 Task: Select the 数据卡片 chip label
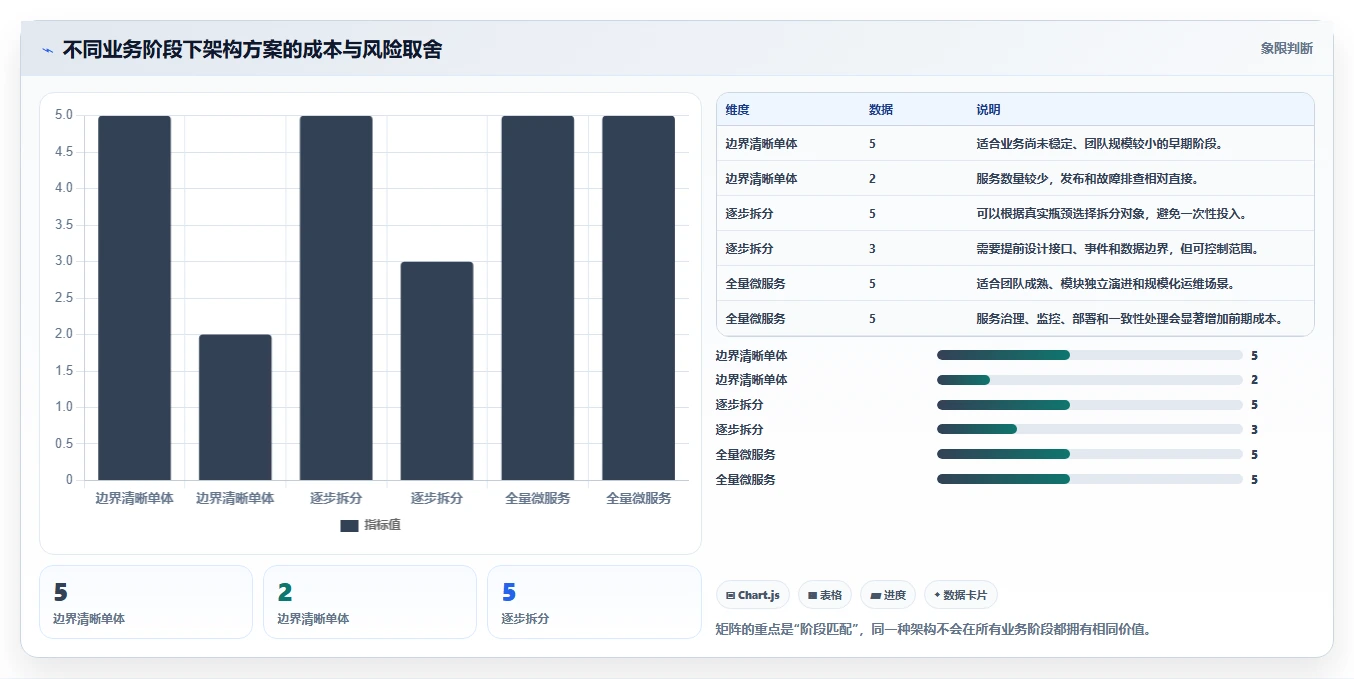966,596
